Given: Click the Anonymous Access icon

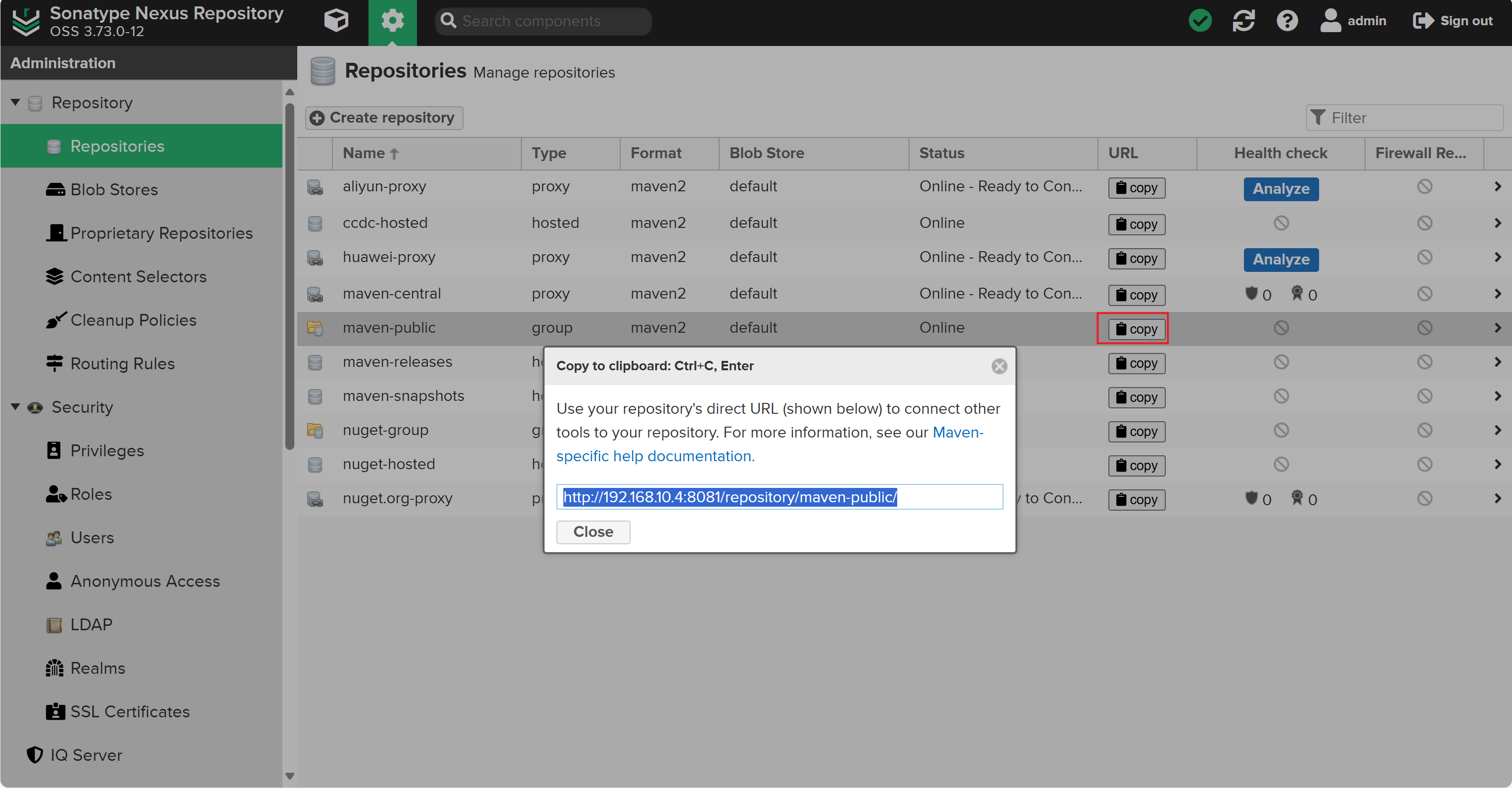Looking at the screenshot, I should (x=53, y=581).
